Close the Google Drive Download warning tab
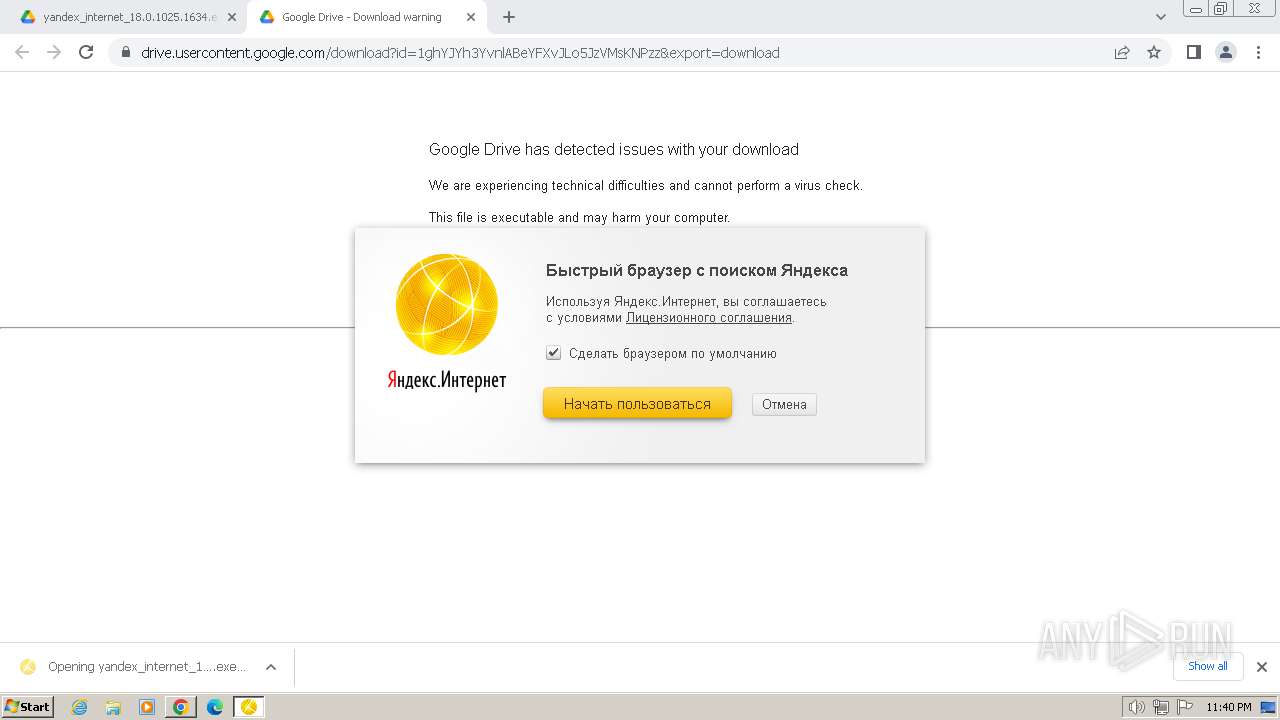 (471, 17)
